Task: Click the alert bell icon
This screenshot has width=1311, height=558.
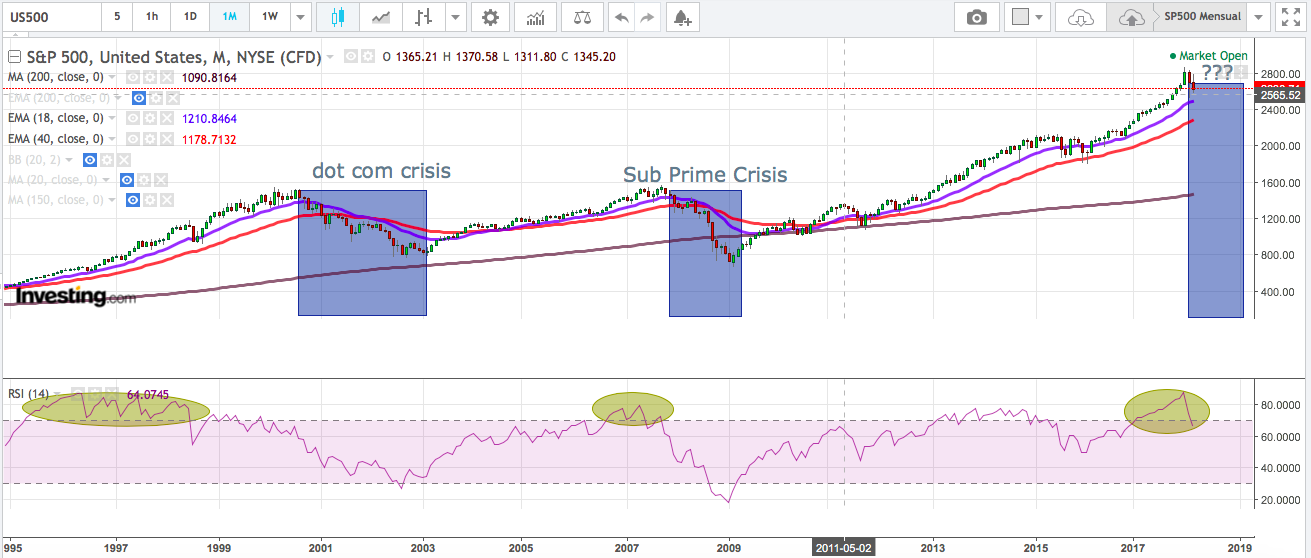Action: 681,17
